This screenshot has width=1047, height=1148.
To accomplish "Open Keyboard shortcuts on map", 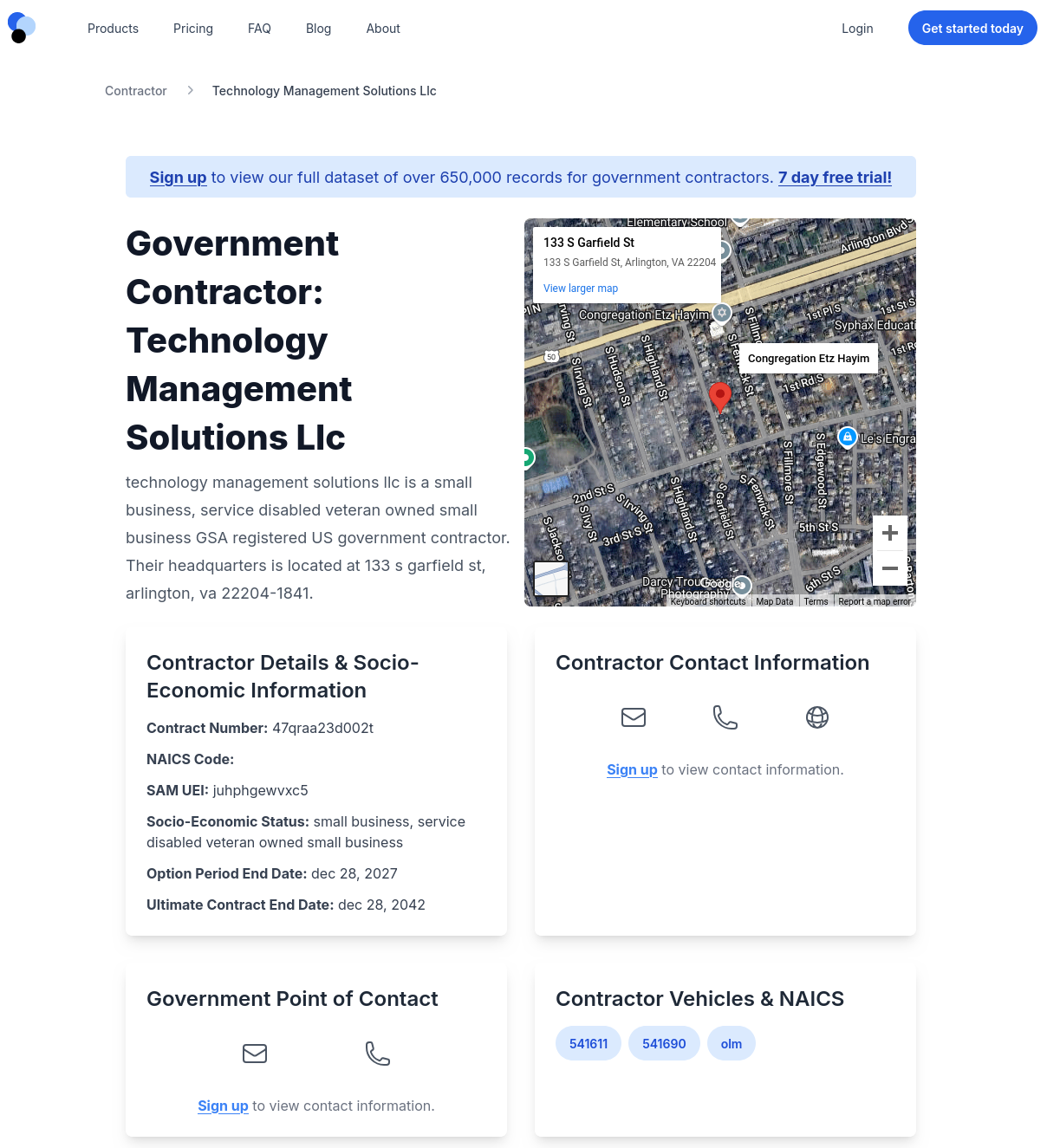I will 708,601.
